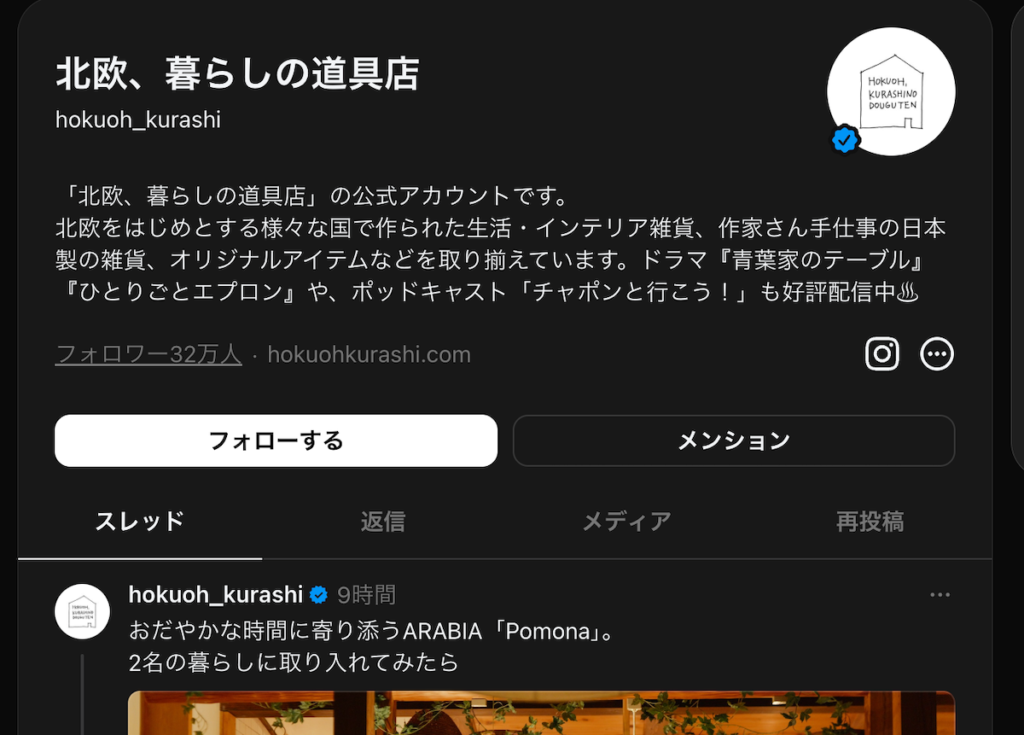
Task: Click the small avatar beside the post
Action: point(82,612)
